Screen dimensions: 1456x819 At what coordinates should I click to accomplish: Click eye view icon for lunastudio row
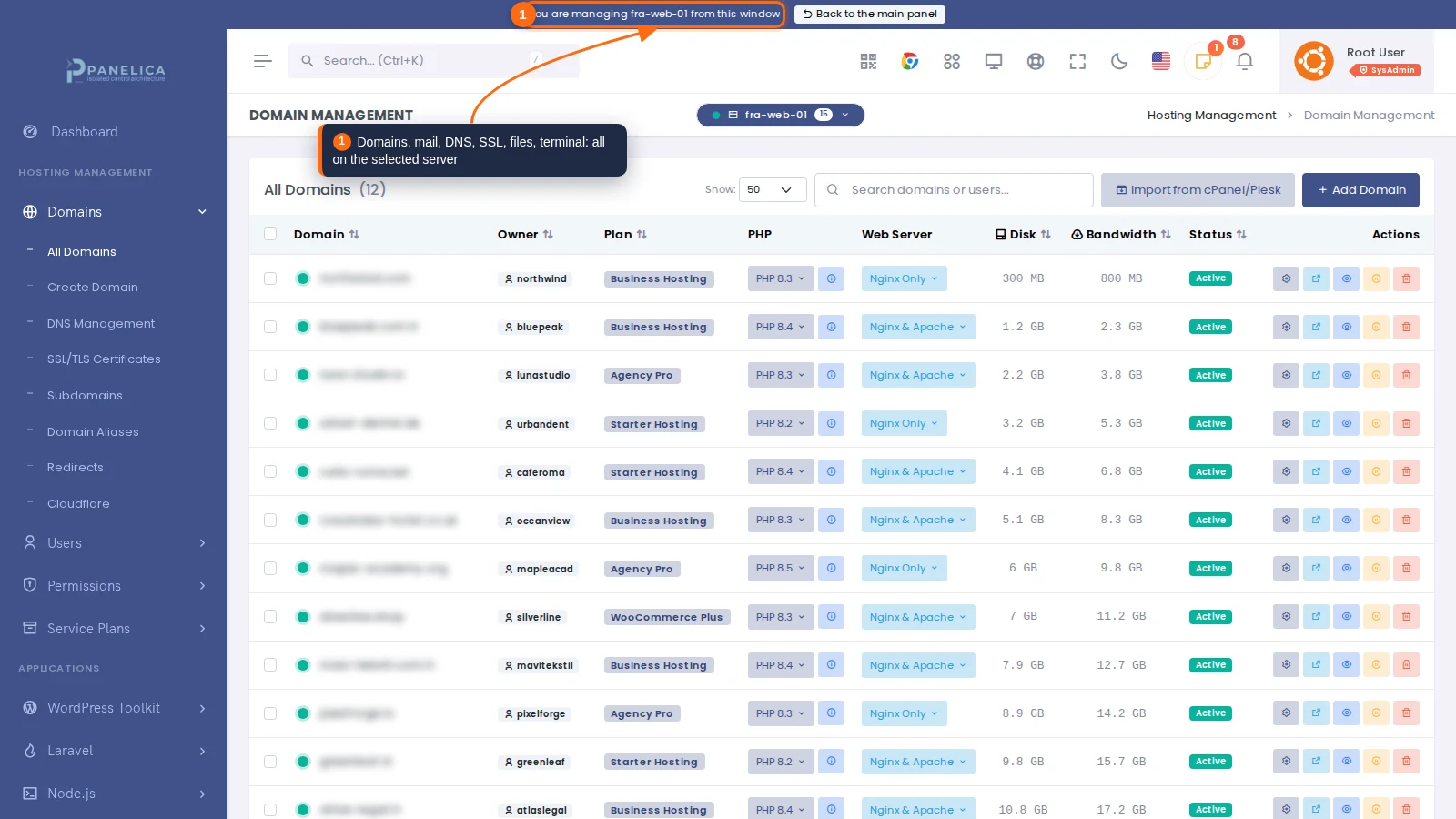(1346, 375)
